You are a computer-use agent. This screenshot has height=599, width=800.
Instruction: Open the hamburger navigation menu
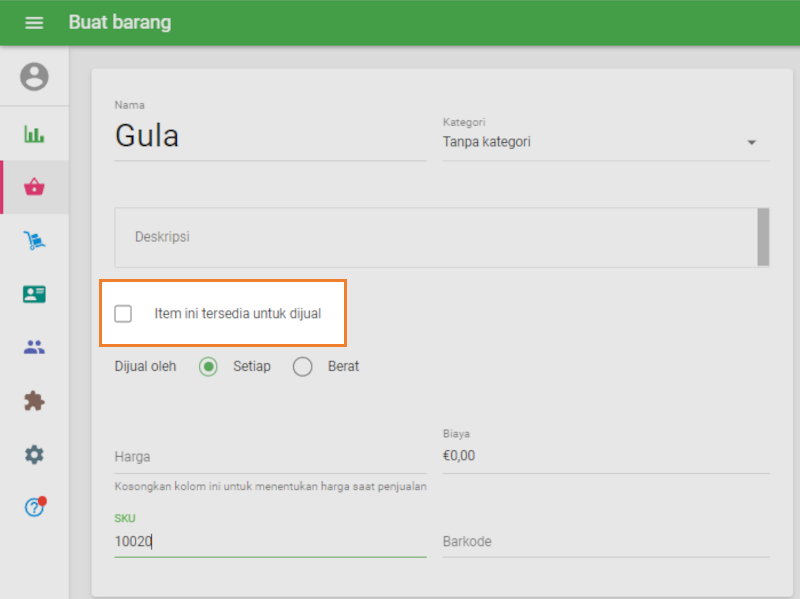(x=34, y=22)
